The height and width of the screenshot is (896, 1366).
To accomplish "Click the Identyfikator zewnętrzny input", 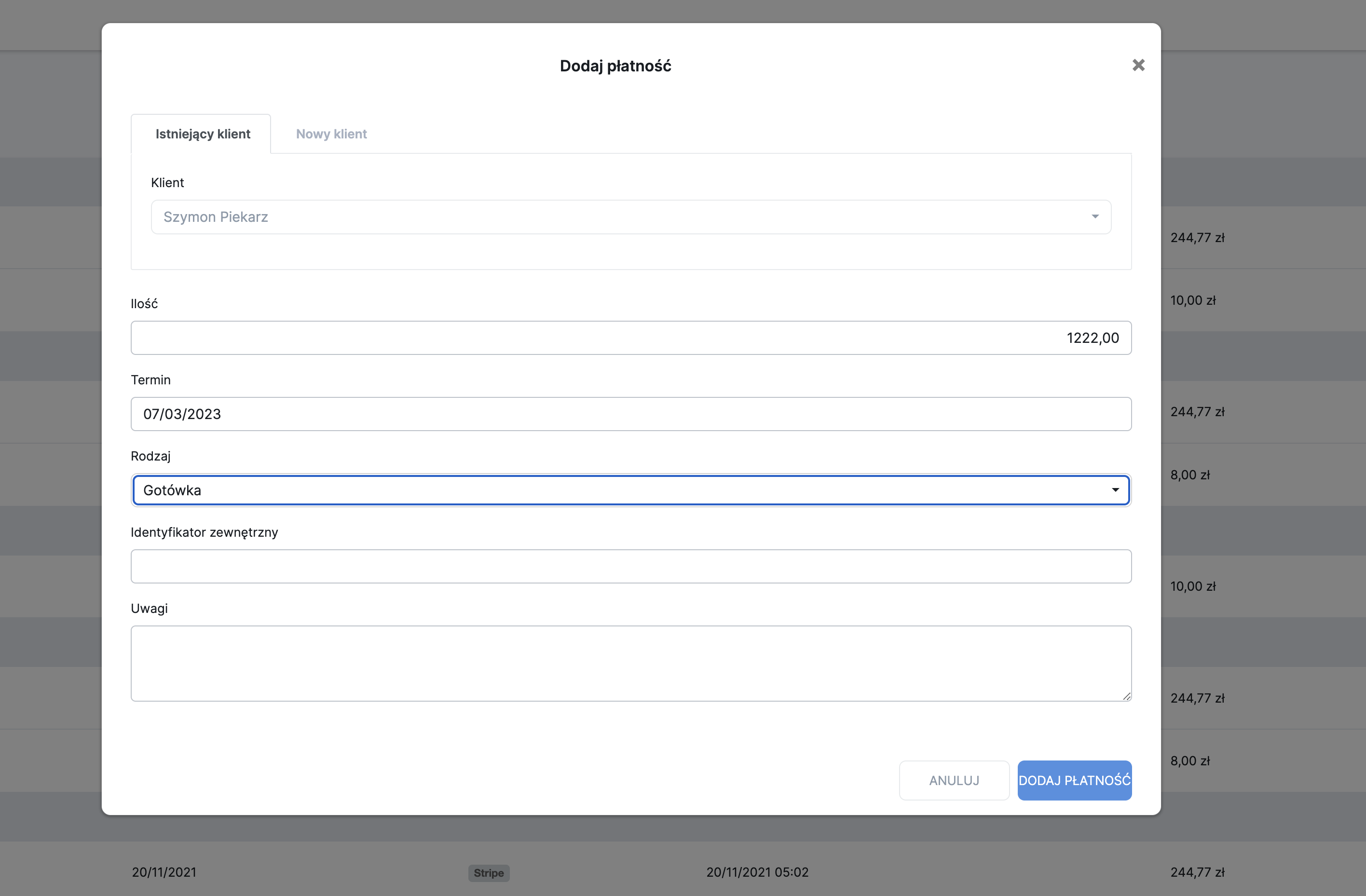I will pyautogui.click(x=630, y=567).
